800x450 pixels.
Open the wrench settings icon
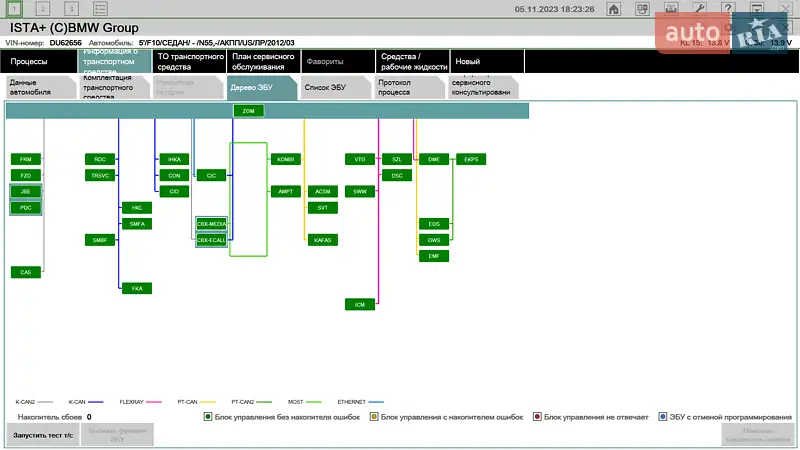(700, 8)
